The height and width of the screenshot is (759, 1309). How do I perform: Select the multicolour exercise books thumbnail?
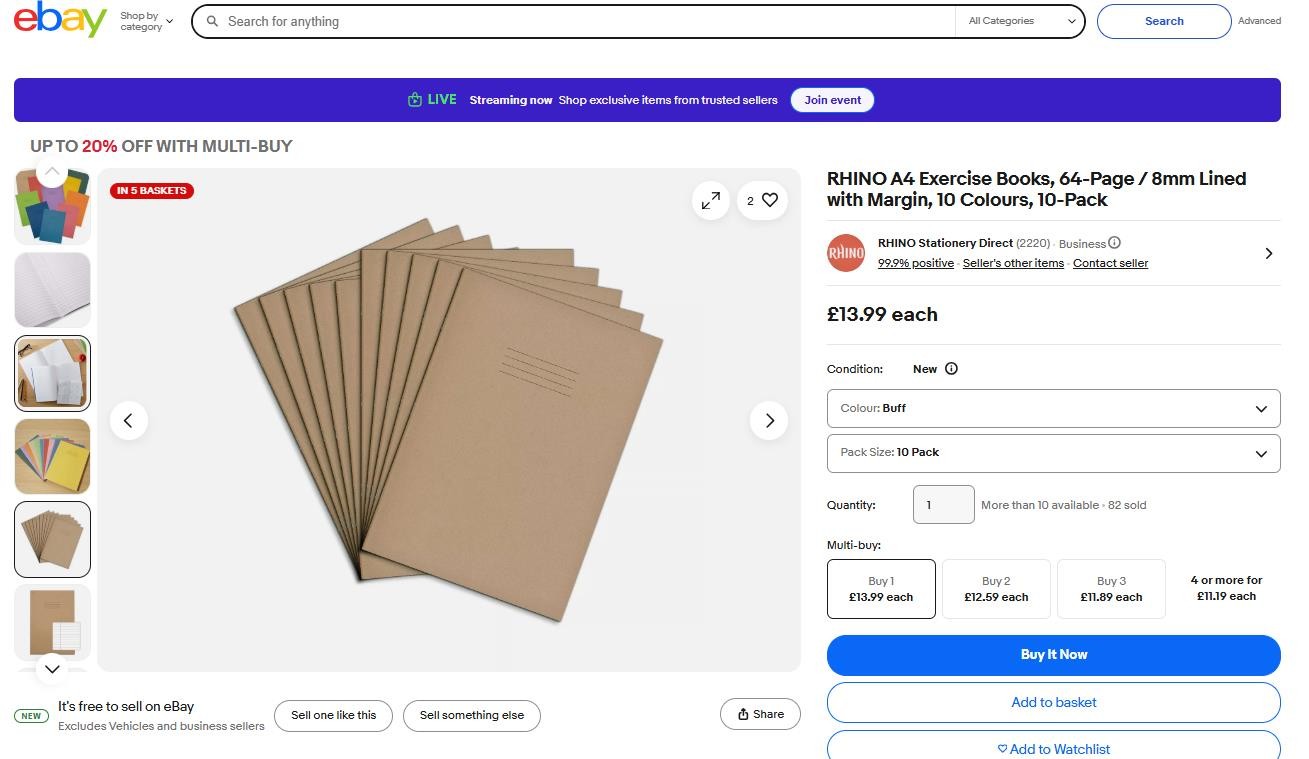point(53,206)
